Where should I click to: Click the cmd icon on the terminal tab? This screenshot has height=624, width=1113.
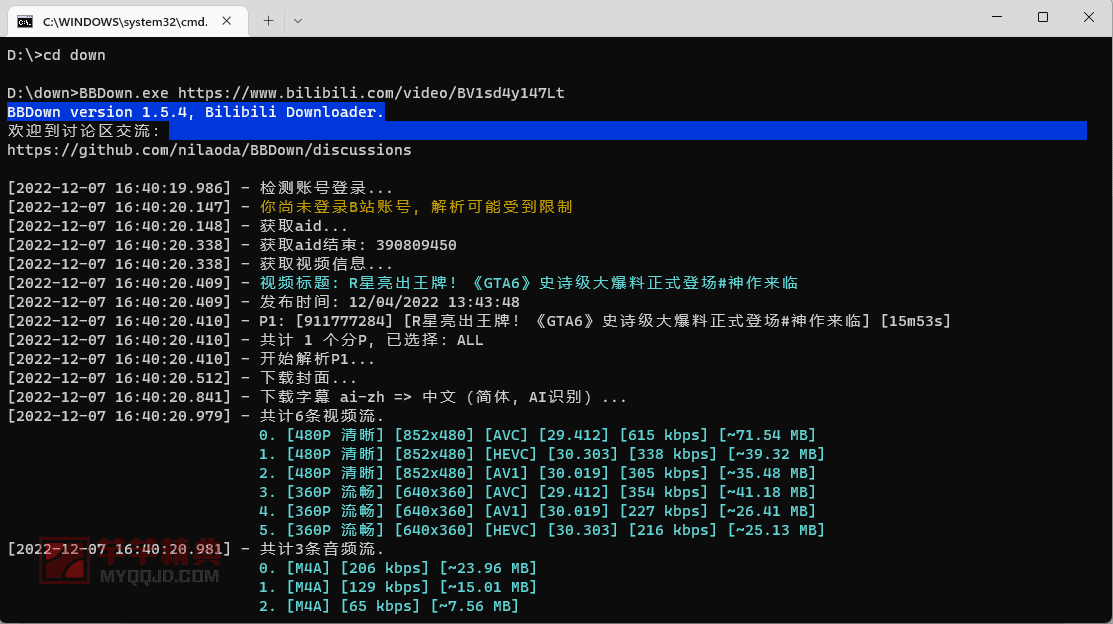pos(25,21)
